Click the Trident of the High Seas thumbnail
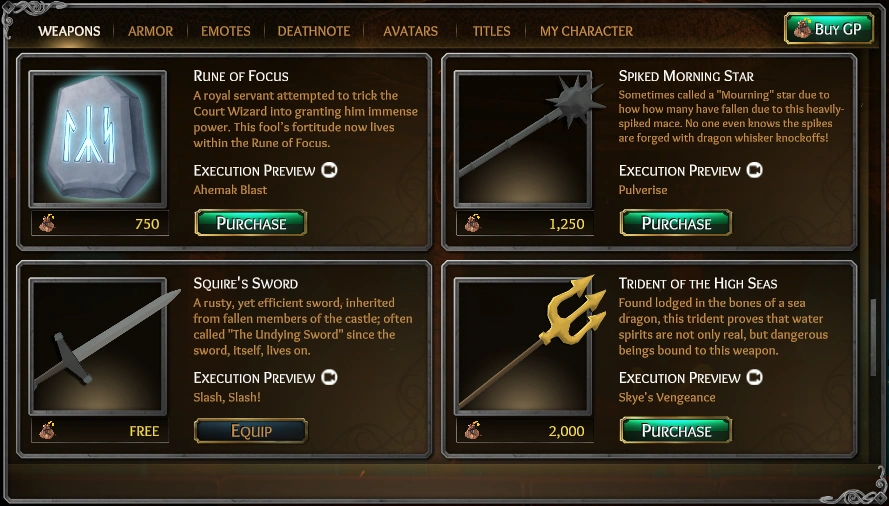The image size is (889, 506). pos(523,347)
